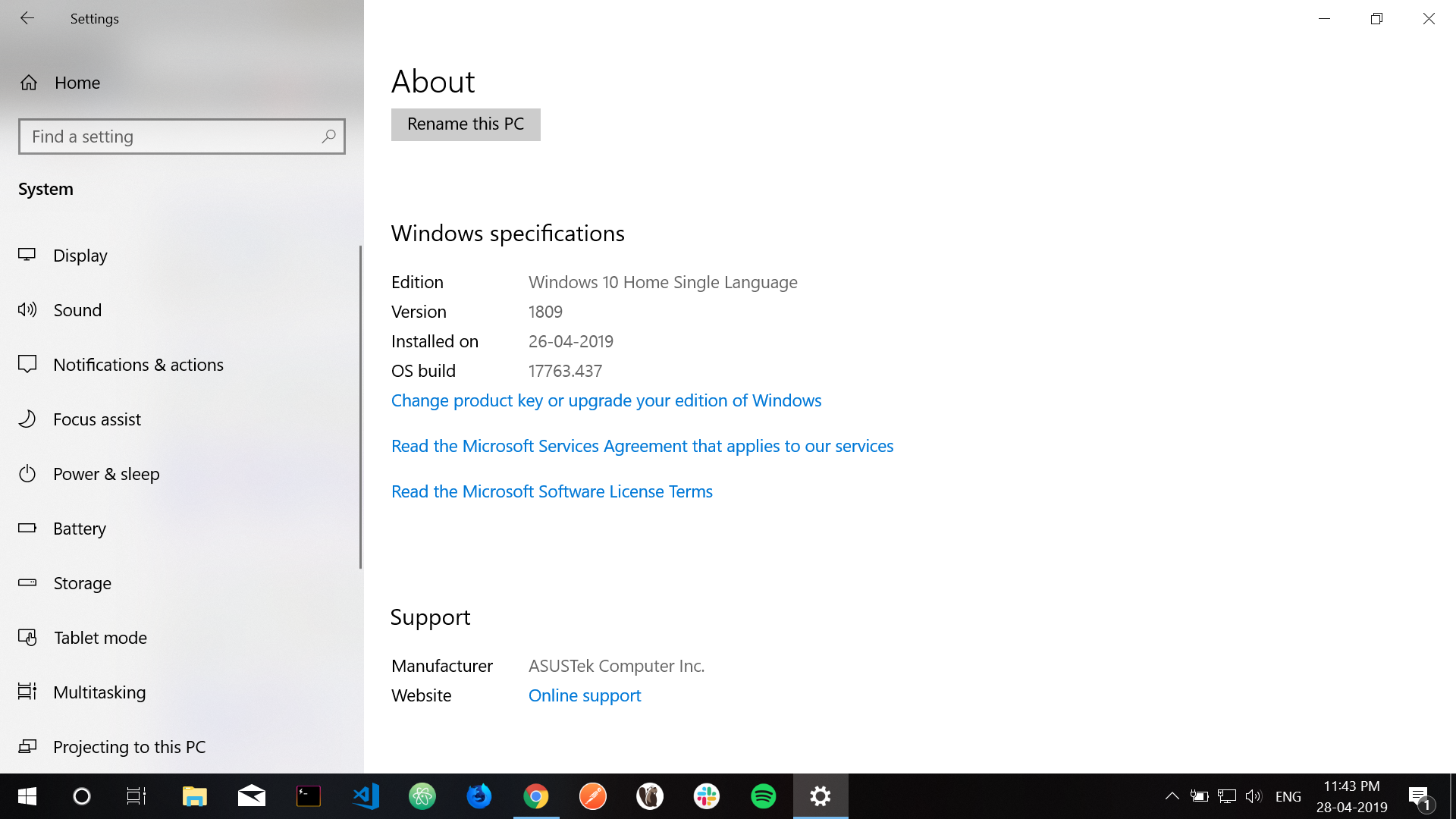Image resolution: width=1456 pixels, height=819 pixels.
Task: Open Sound settings
Action: click(61, 310)
